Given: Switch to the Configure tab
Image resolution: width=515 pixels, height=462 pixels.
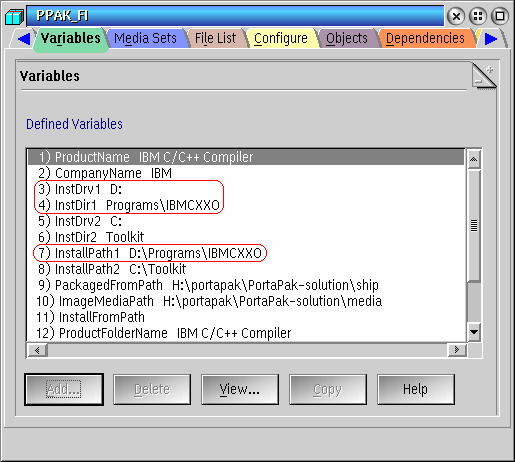Looking at the screenshot, I should tap(281, 38).
